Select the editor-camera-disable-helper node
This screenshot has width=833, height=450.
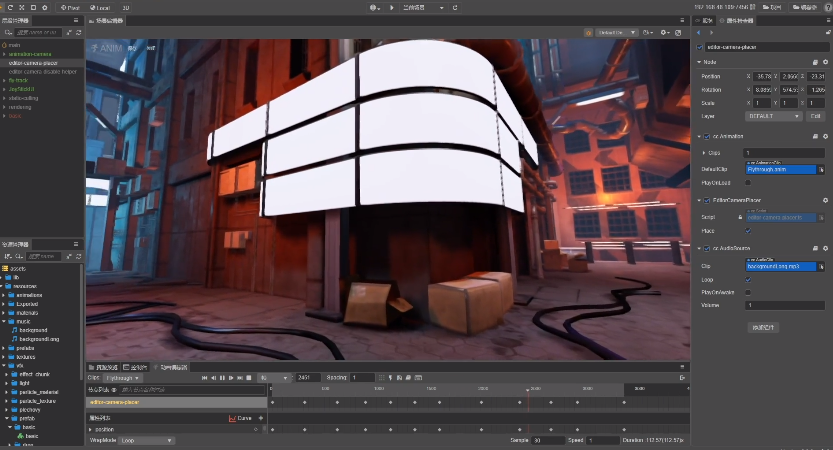click(x=41, y=71)
